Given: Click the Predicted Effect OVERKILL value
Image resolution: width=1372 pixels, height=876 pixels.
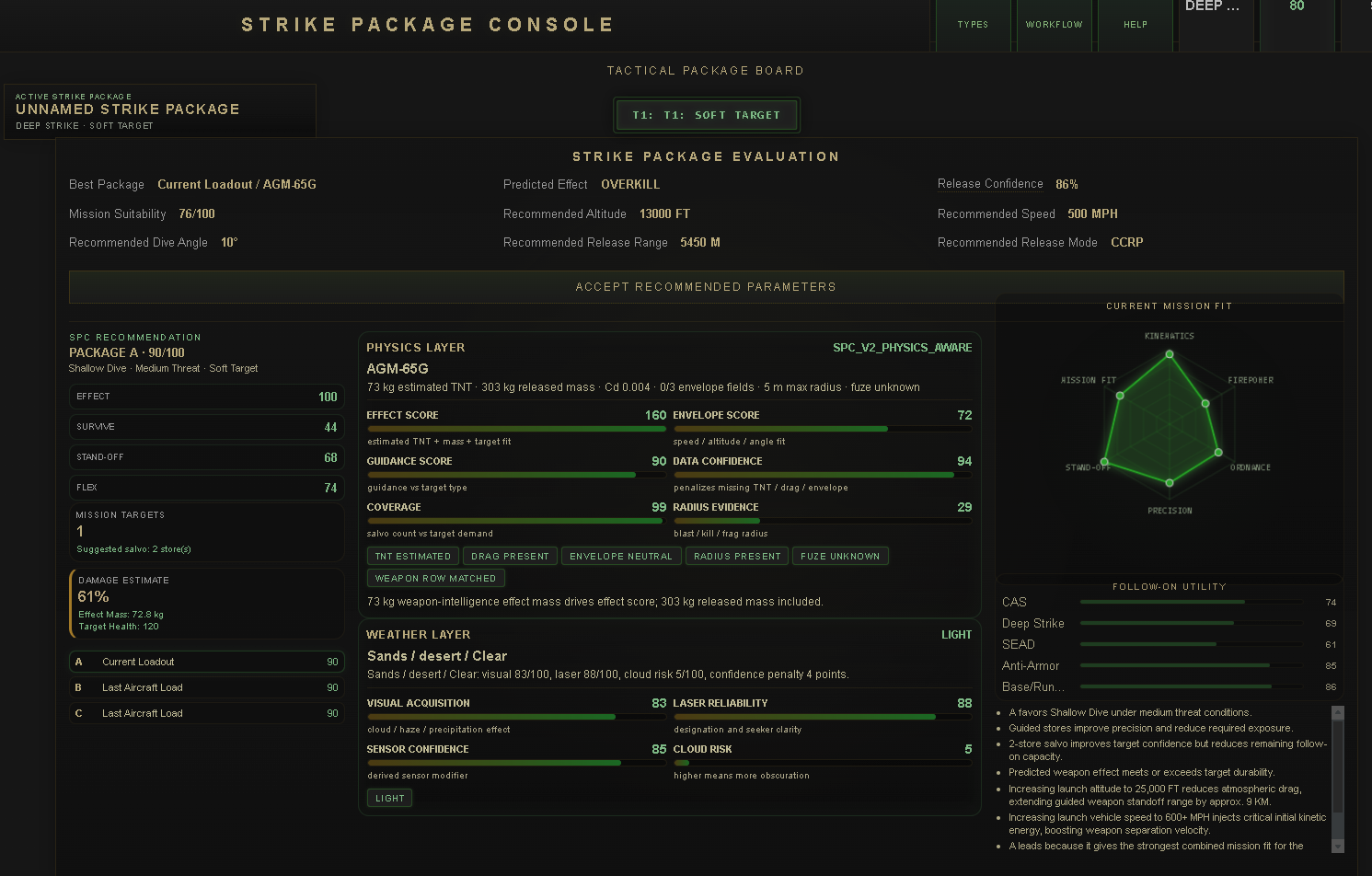Looking at the screenshot, I should tap(630, 185).
